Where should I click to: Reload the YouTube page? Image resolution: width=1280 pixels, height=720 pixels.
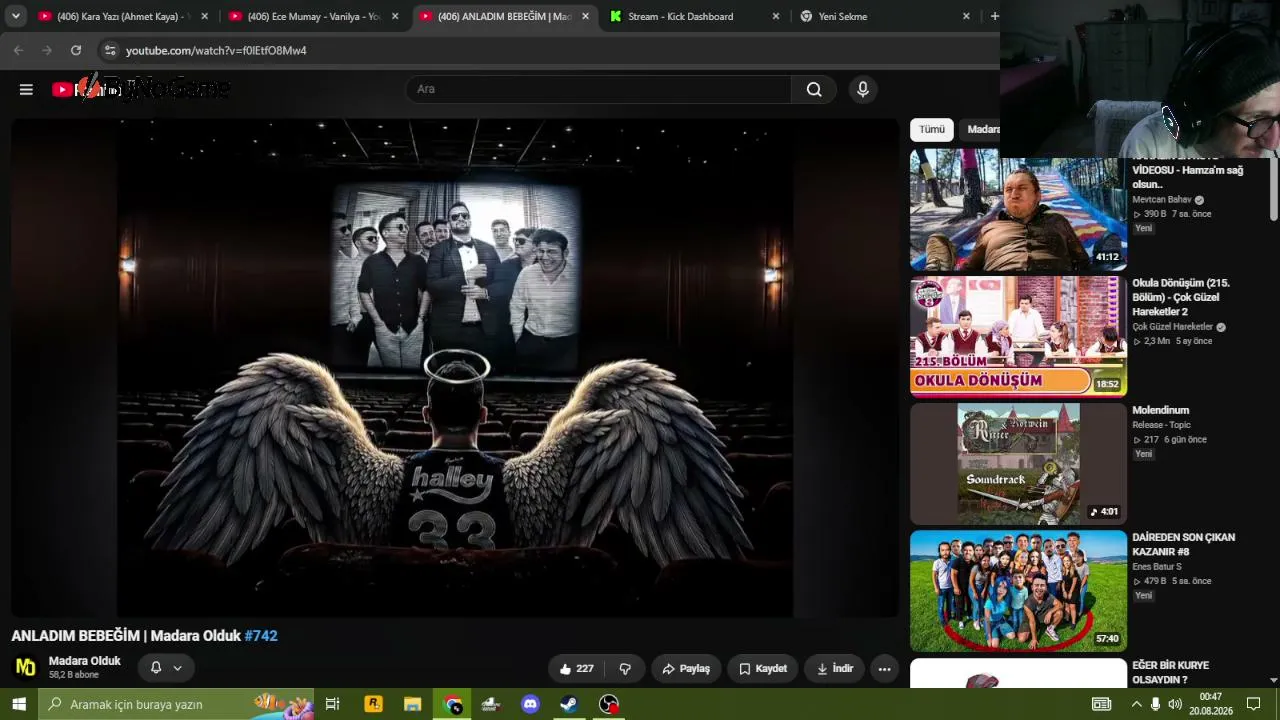(x=76, y=50)
